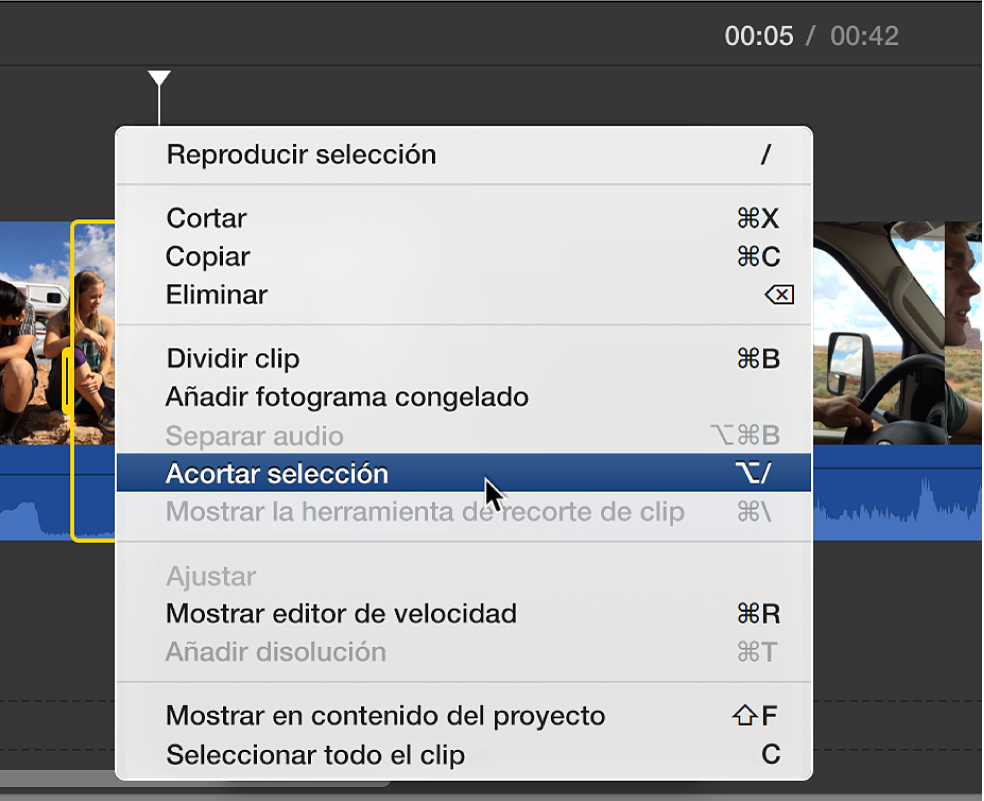The width and height of the screenshot is (984, 801).
Task: Click the white playhead marker on timeline
Action: (159, 78)
